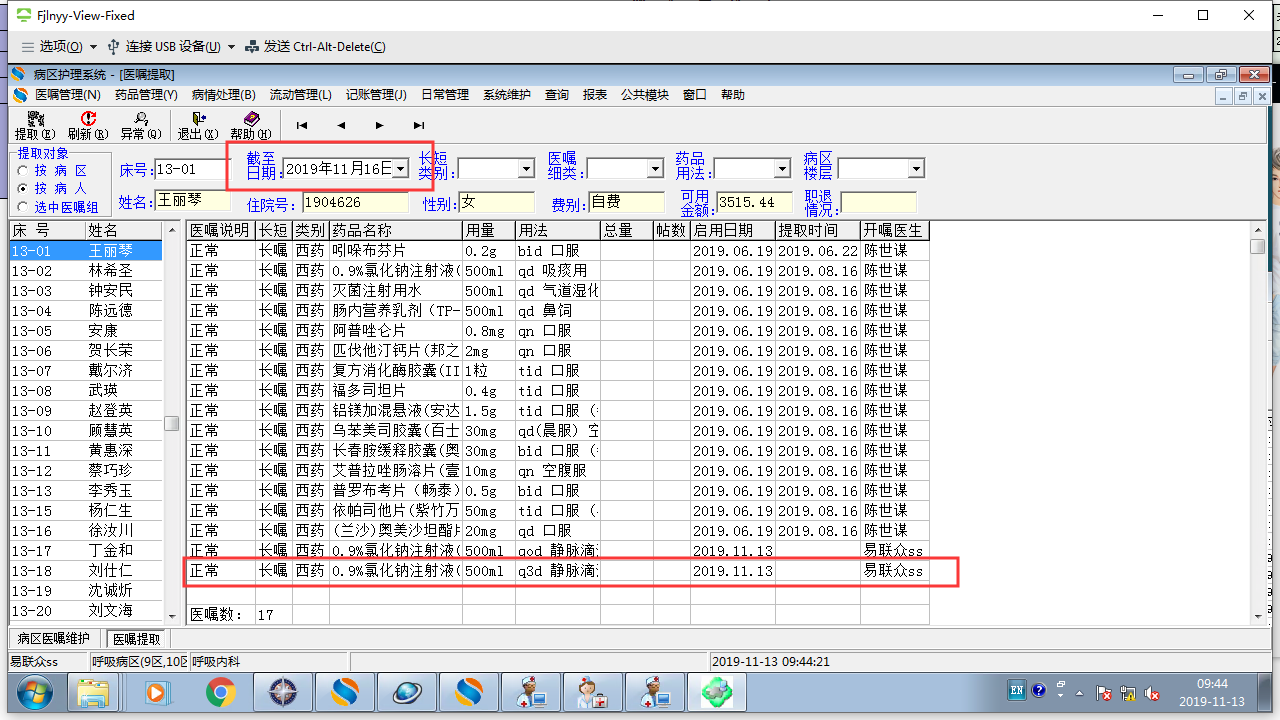Click the orders table scrollbar up arrow
1280x720 pixels.
tap(1258, 231)
